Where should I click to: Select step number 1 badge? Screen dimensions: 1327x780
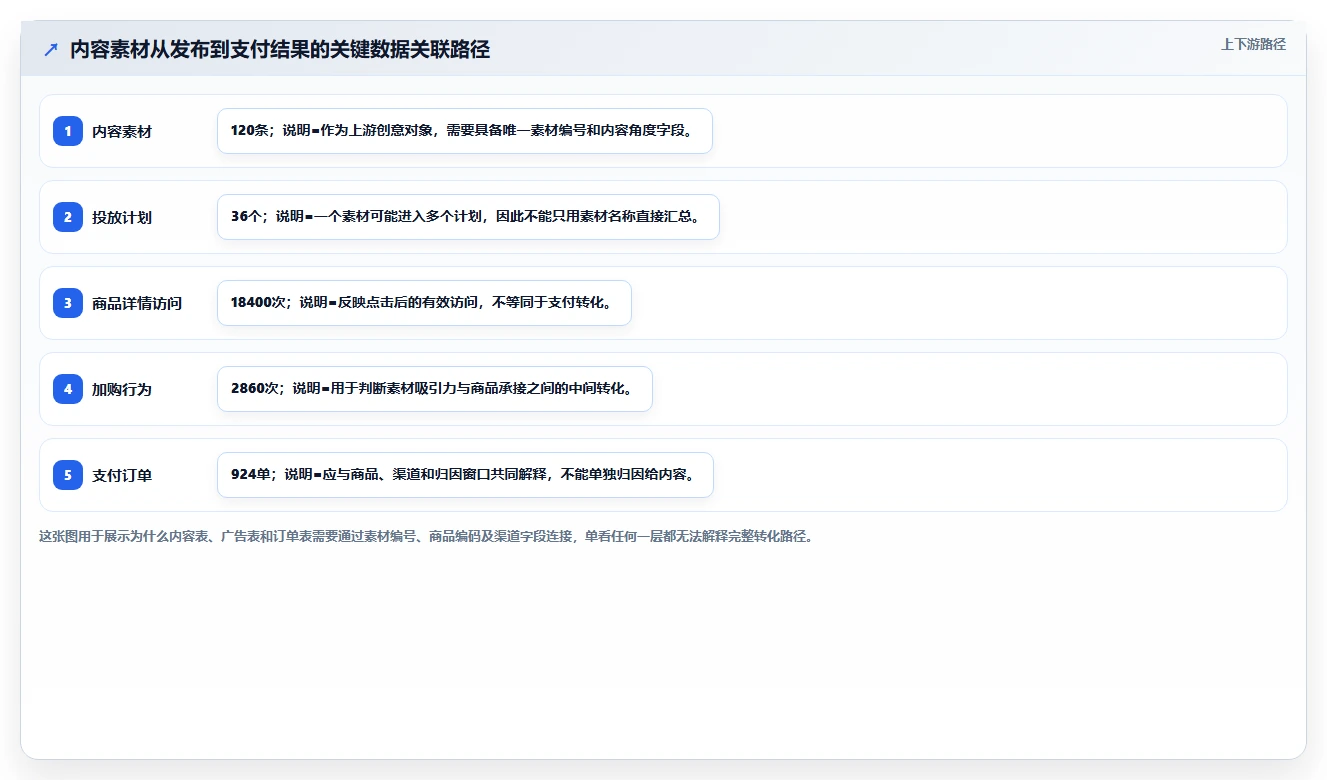click(68, 131)
